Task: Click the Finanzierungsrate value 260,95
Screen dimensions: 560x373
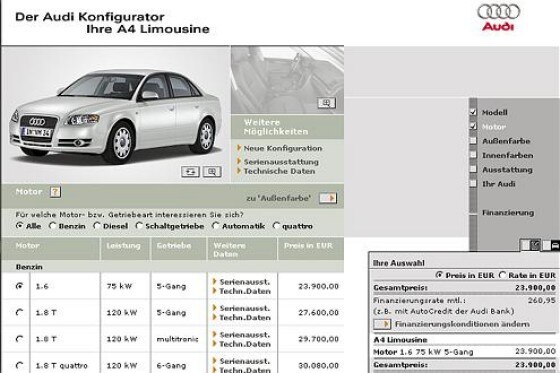Action: [542, 300]
